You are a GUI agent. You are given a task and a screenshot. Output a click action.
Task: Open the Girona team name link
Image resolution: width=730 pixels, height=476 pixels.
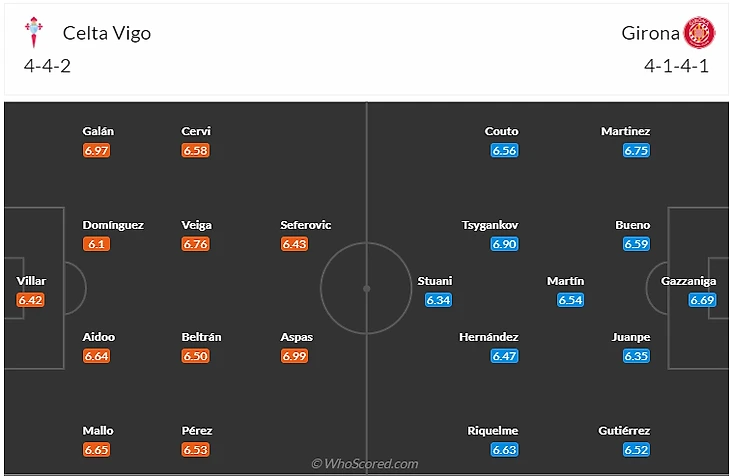point(650,33)
